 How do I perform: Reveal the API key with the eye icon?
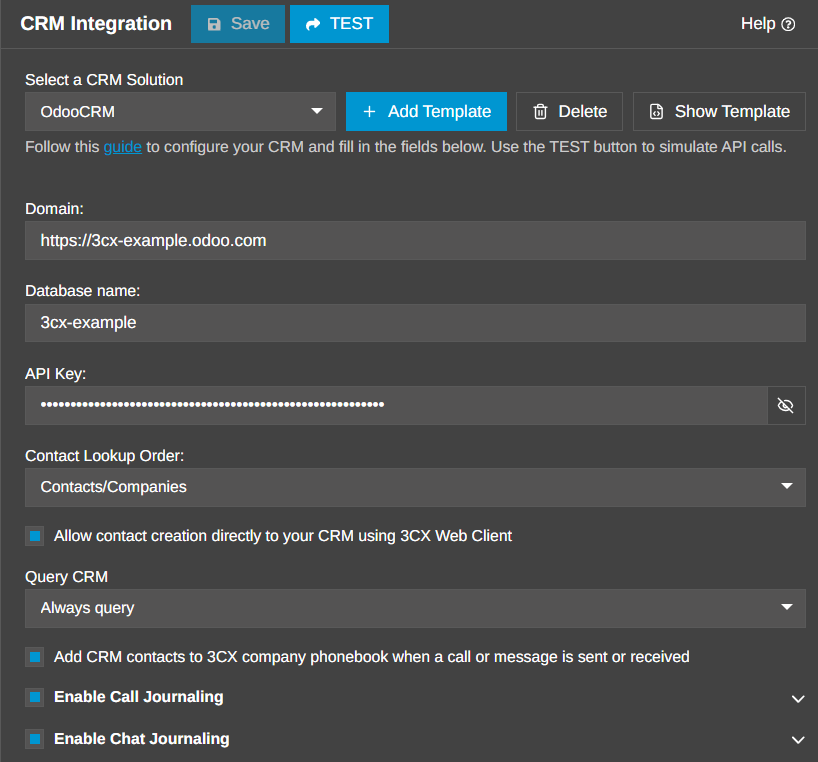click(x=786, y=405)
